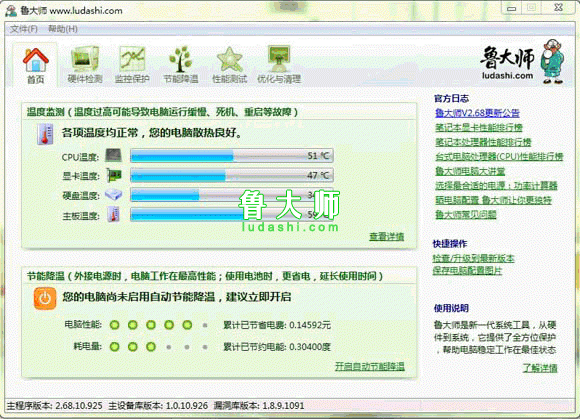Click the 官方日志 heading
Viewport: 580px width, 419px height.
(x=451, y=98)
